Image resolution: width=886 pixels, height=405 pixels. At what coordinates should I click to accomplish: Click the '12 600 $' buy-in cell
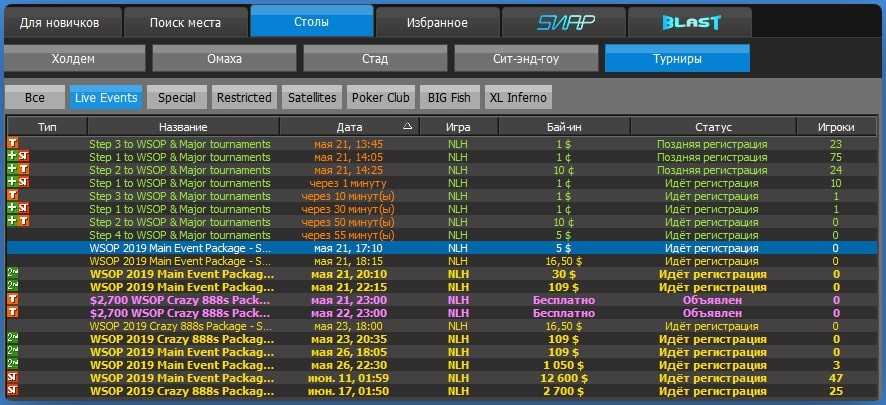(564, 378)
